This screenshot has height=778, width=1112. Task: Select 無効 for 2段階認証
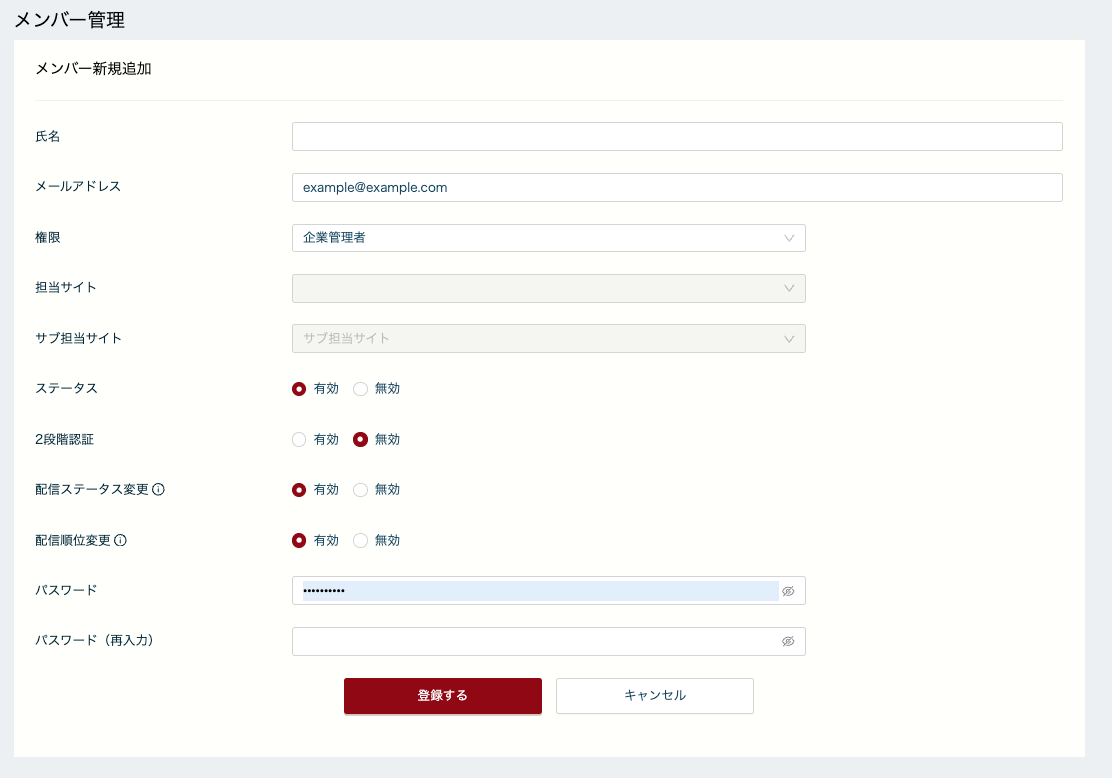tap(360, 440)
